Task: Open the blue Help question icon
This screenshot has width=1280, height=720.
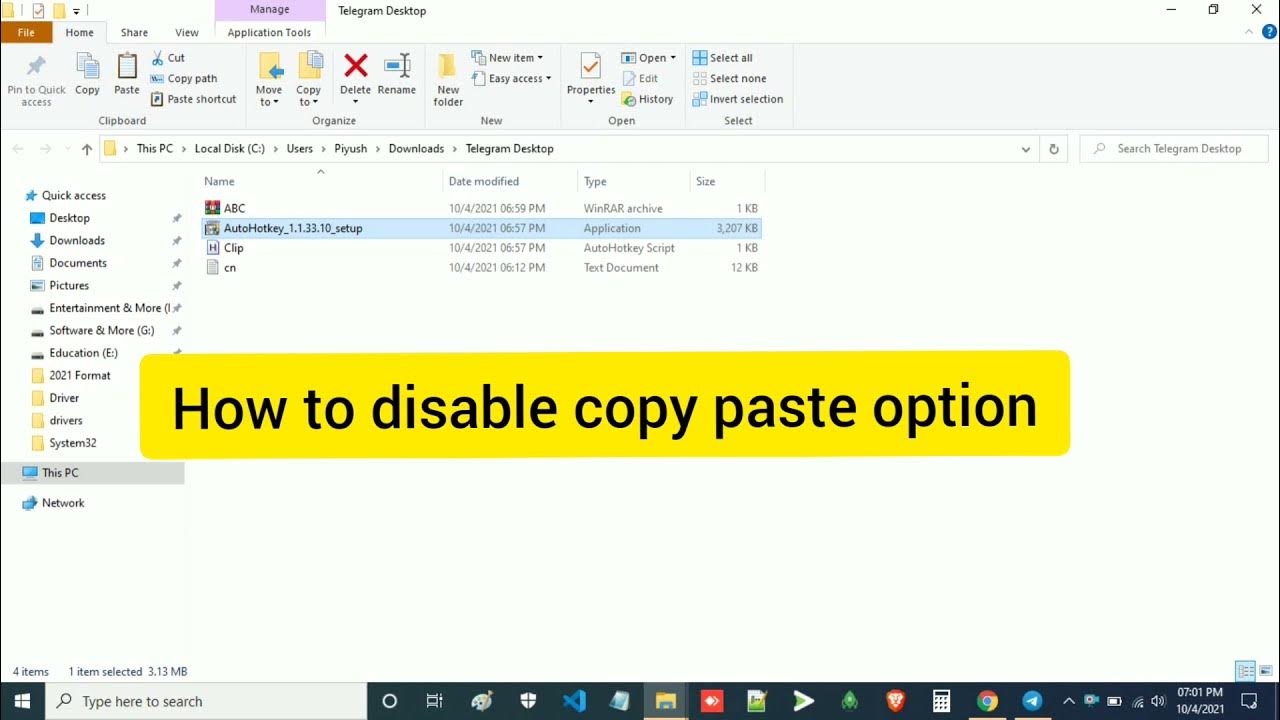Action: pyautogui.click(x=1270, y=33)
